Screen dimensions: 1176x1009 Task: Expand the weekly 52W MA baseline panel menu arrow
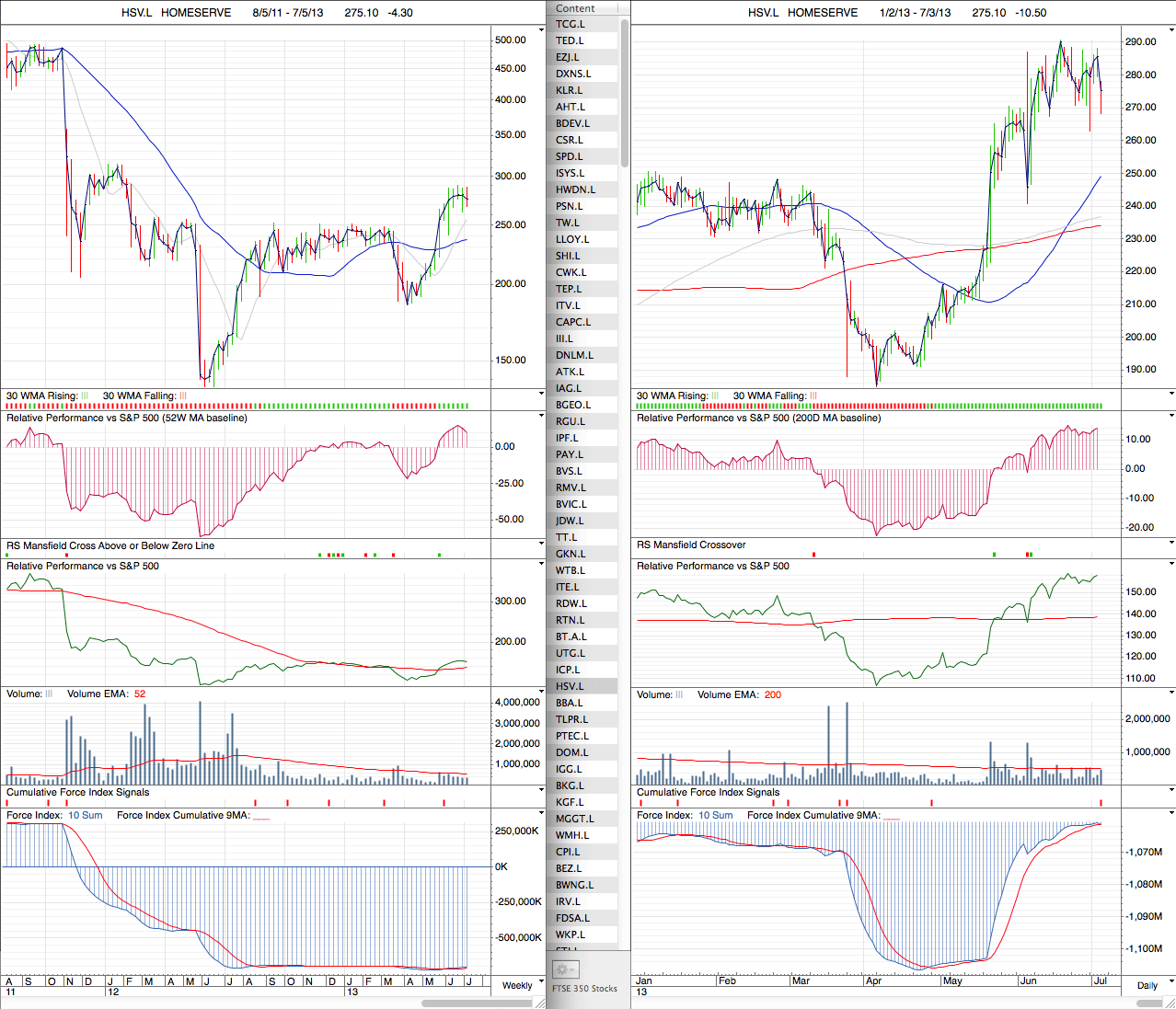click(541, 416)
